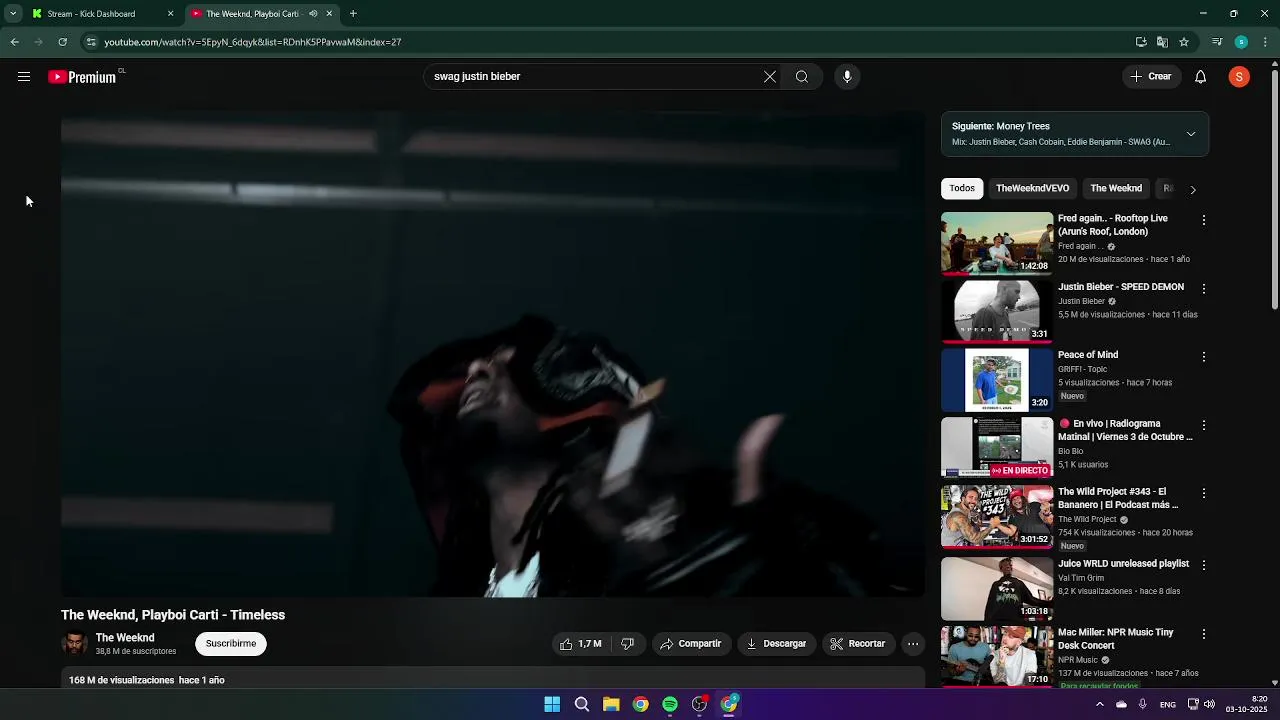1280x720 pixels.
Task: Open options for Mac Miller Tiny Desk
Action: pyautogui.click(x=1204, y=634)
